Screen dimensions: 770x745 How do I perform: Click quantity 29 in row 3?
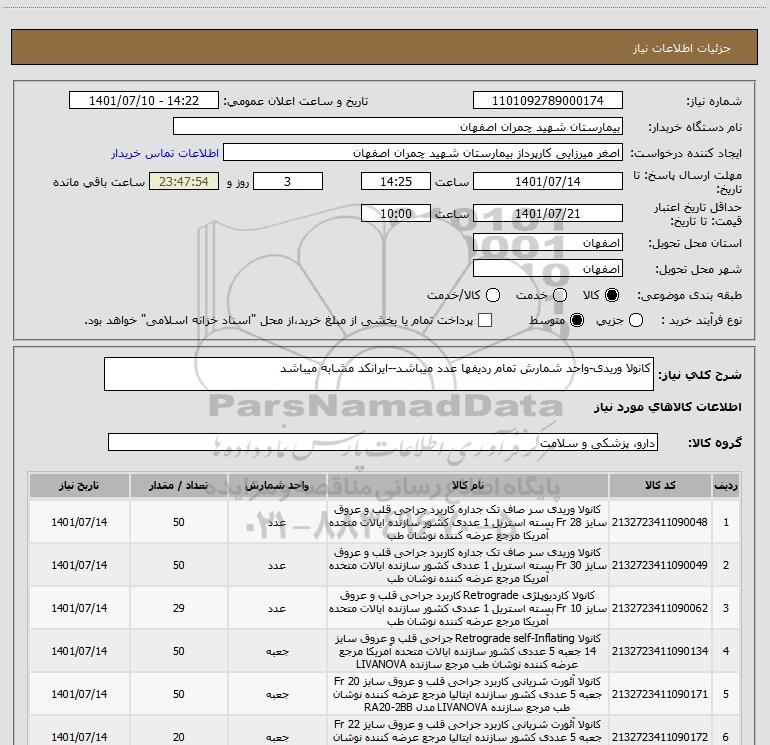[x=179, y=608]
